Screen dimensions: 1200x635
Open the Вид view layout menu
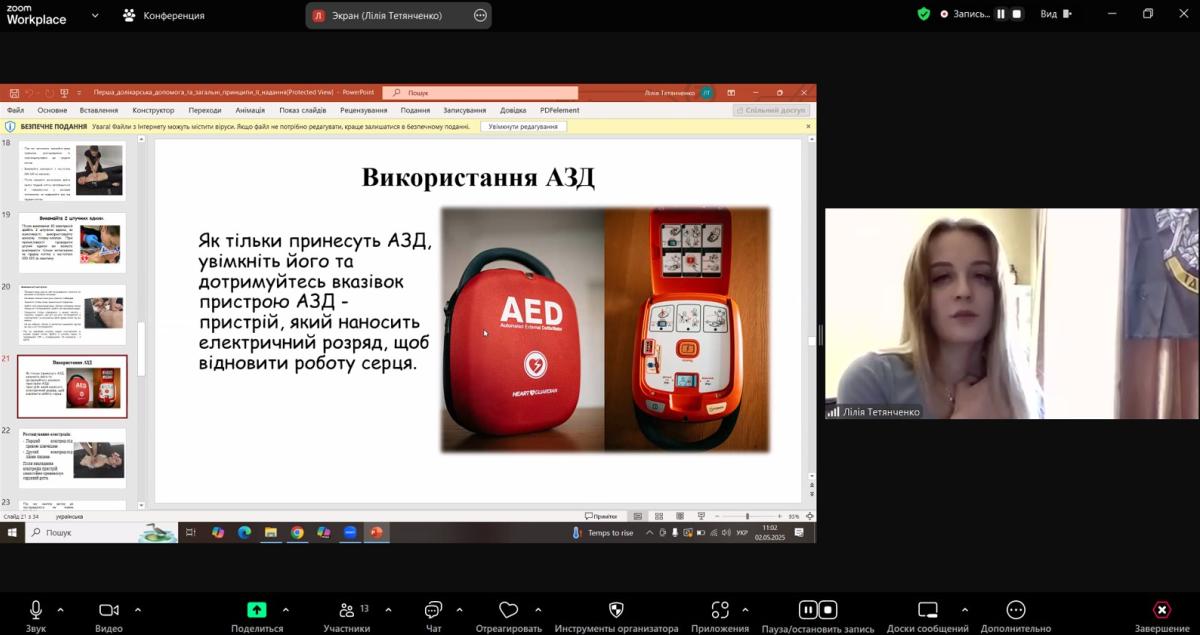(x=1056, y=14)
